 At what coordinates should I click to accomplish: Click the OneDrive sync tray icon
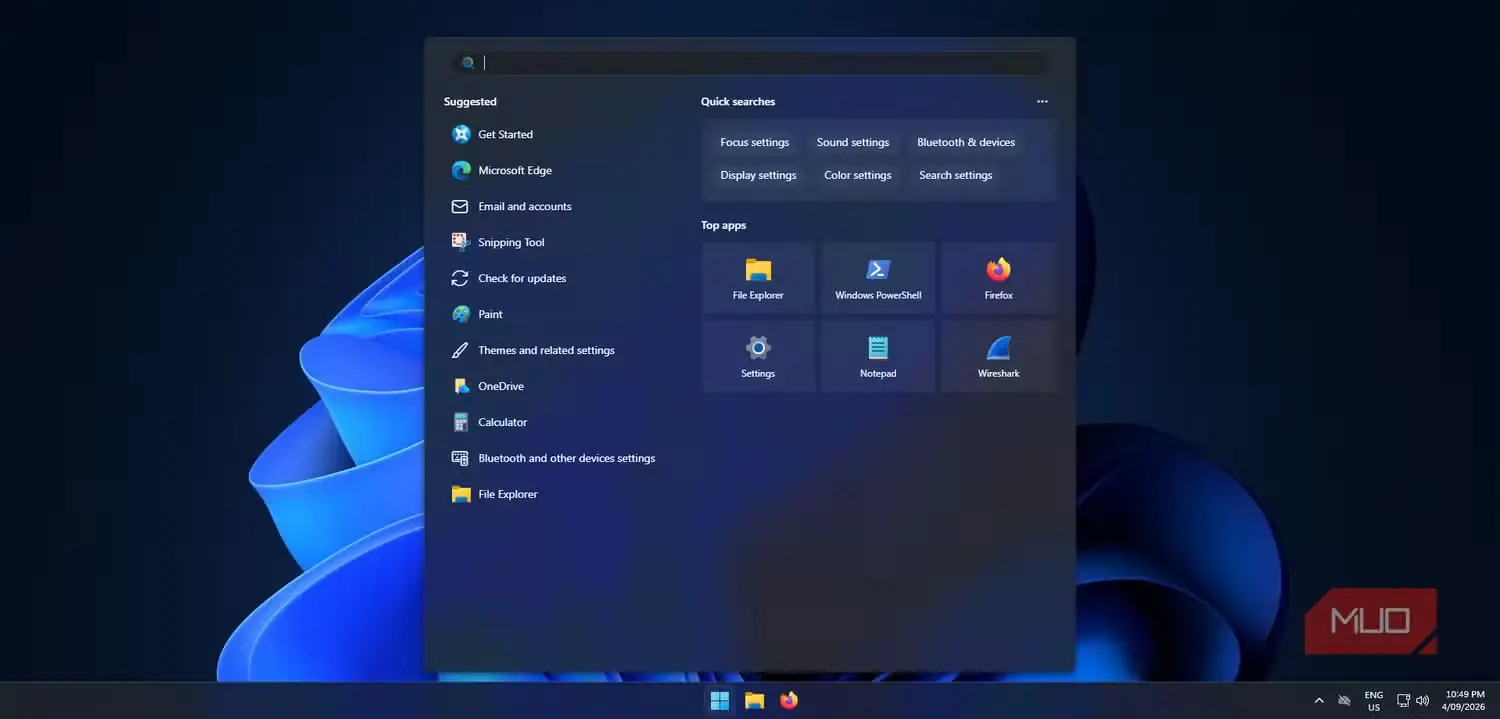tap(1344, 701)
